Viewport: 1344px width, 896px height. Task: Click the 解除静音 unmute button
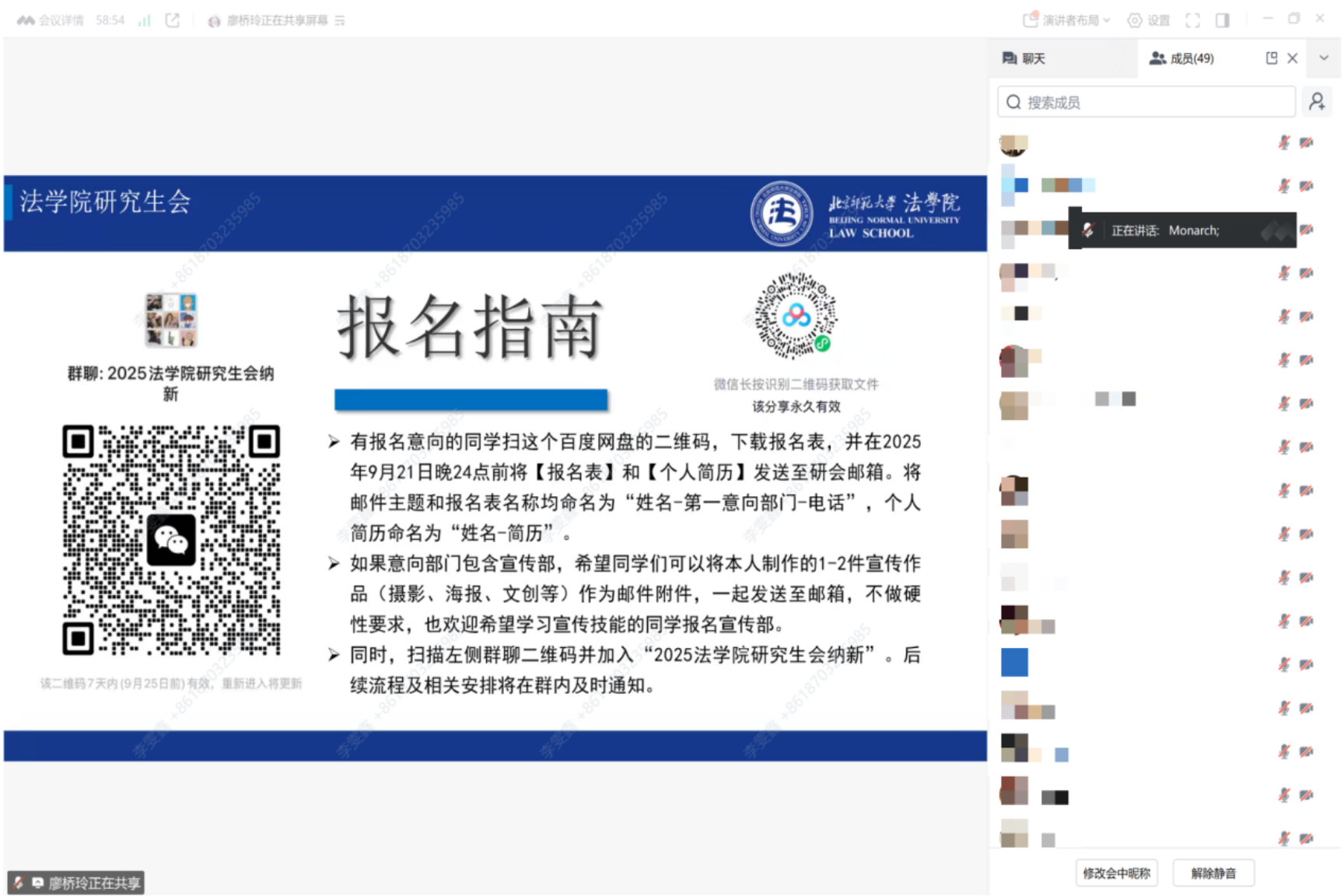pyautogui.click(x=1213, y=873)
